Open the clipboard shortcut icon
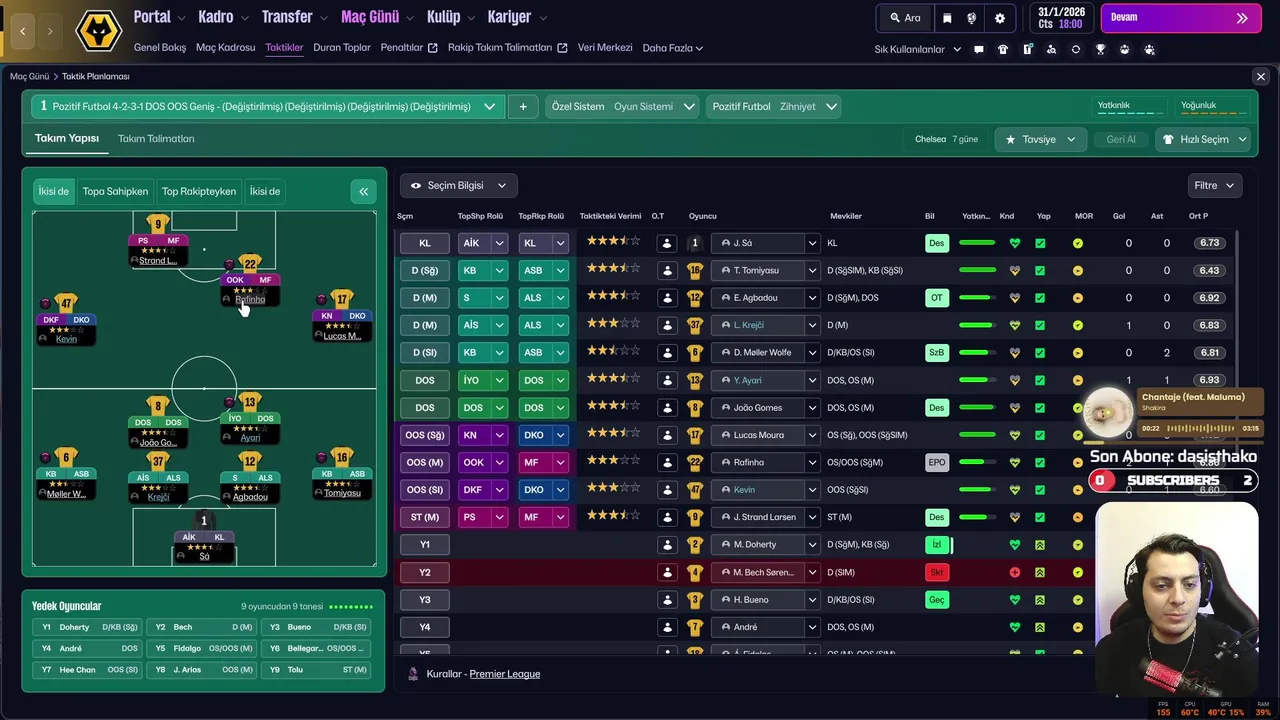Viewport: 1280px width, 720px height. (1027, 49)
